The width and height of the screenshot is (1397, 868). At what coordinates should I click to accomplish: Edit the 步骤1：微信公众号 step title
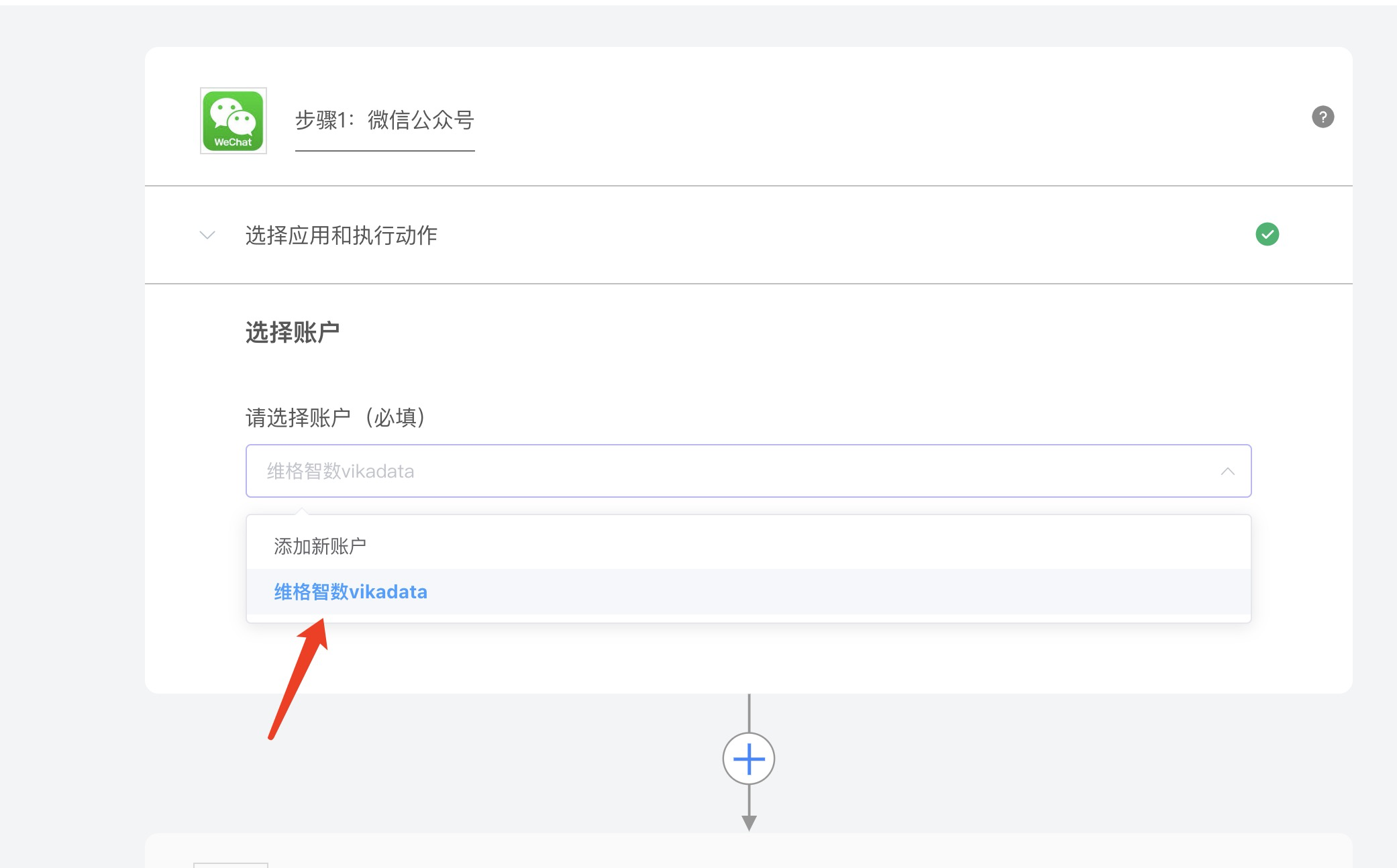384,120
